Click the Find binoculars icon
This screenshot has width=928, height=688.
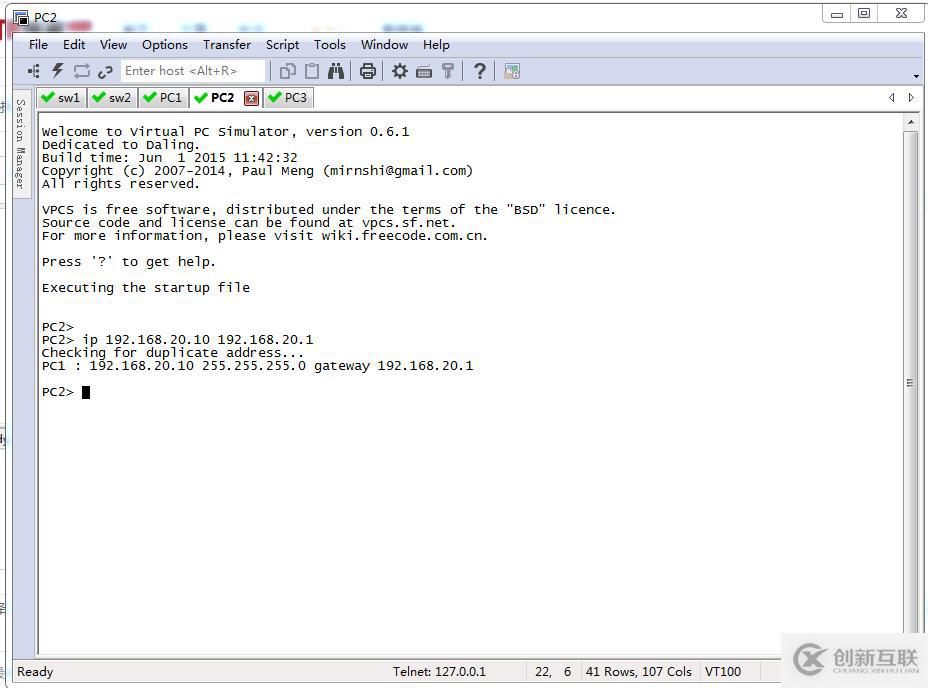[x=336, y=72]
